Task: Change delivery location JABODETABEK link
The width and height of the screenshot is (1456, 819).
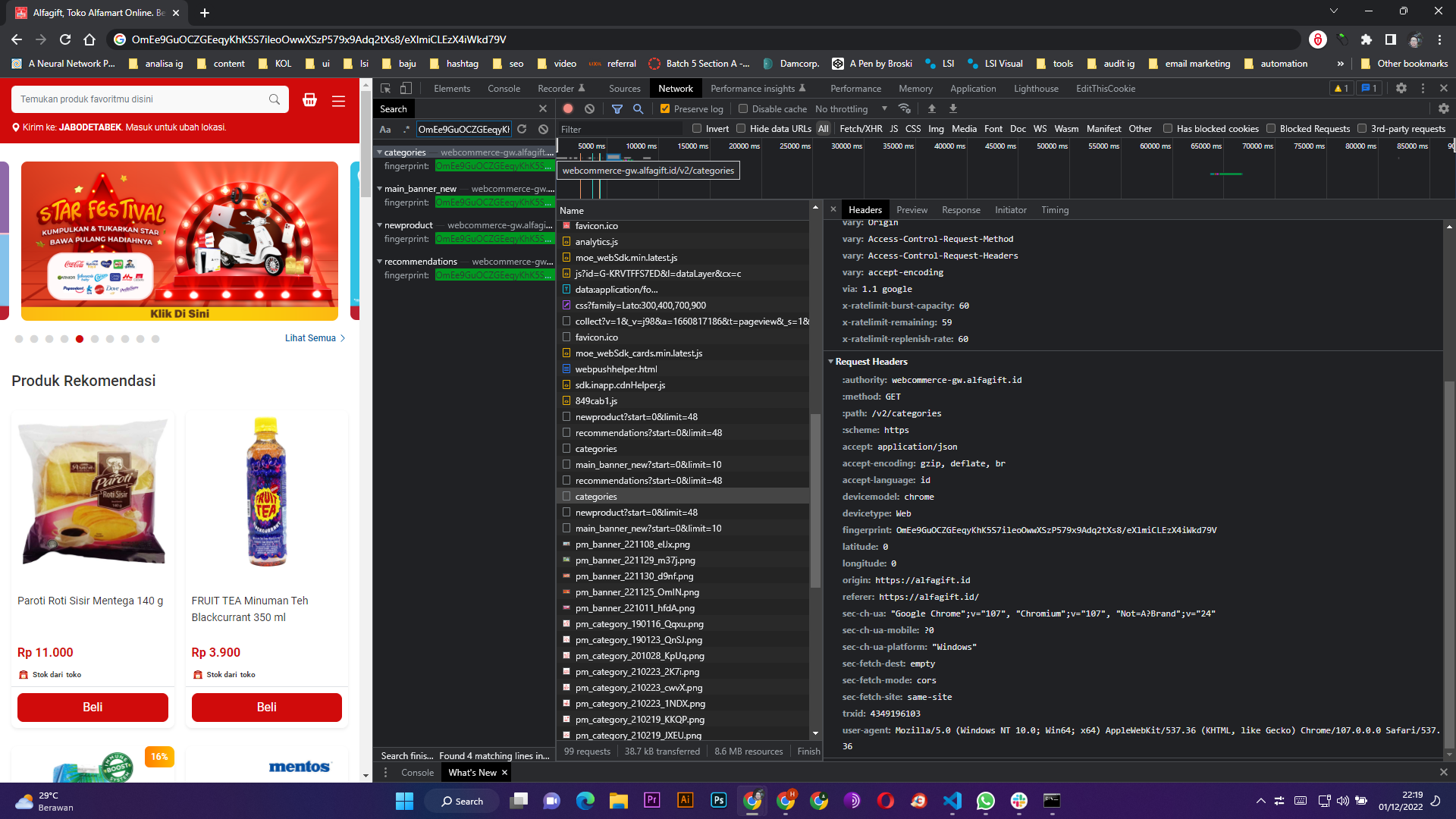Action: click(90, 127)
